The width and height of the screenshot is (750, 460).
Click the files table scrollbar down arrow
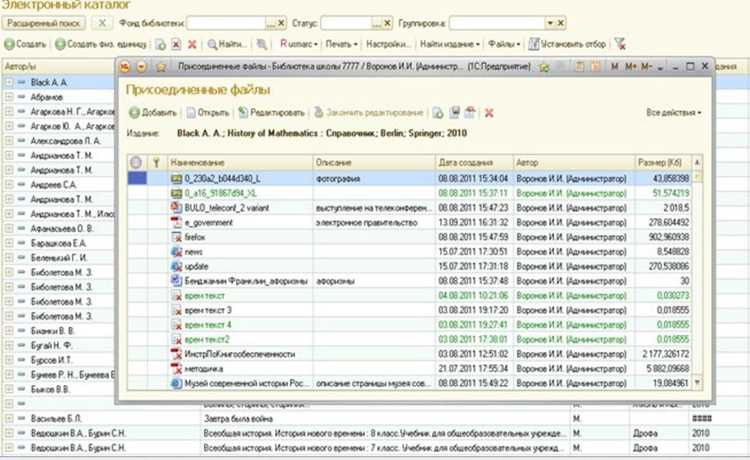[x=697, y=382]
